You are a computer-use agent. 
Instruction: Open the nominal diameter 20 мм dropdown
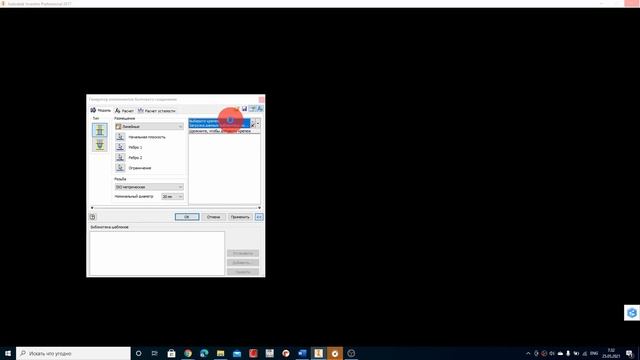(x=172, y=197)
